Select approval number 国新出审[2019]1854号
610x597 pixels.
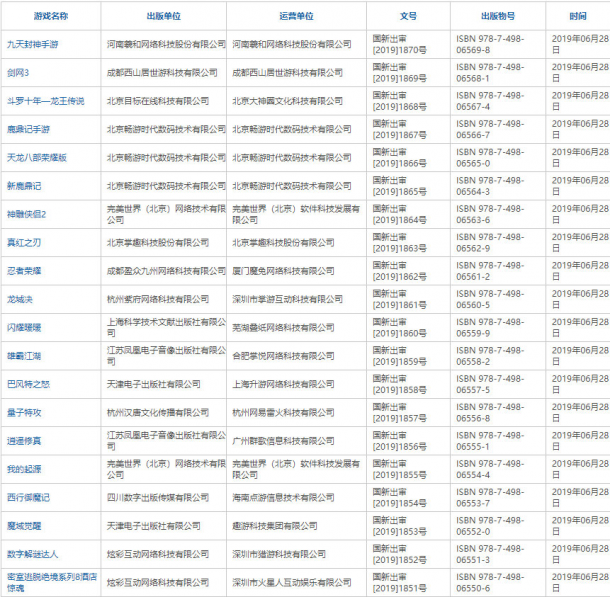tap(400, 497)
